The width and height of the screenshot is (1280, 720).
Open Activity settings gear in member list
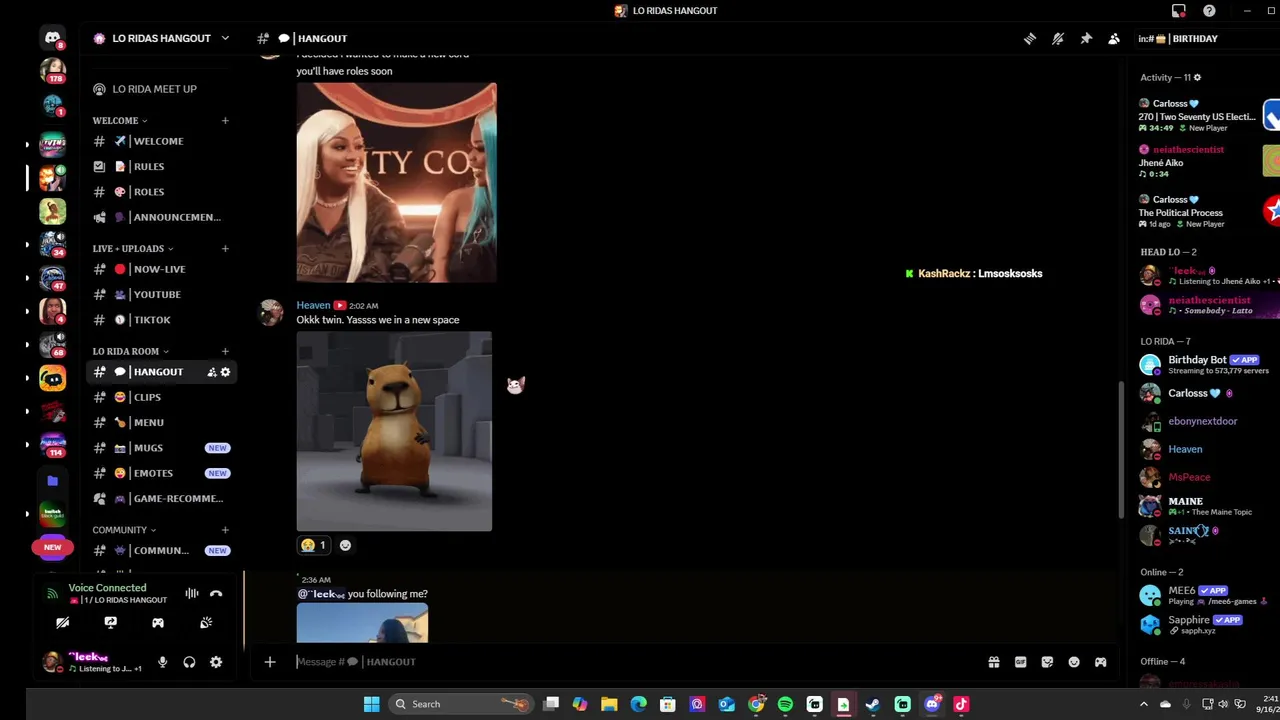pos(1197,78)
